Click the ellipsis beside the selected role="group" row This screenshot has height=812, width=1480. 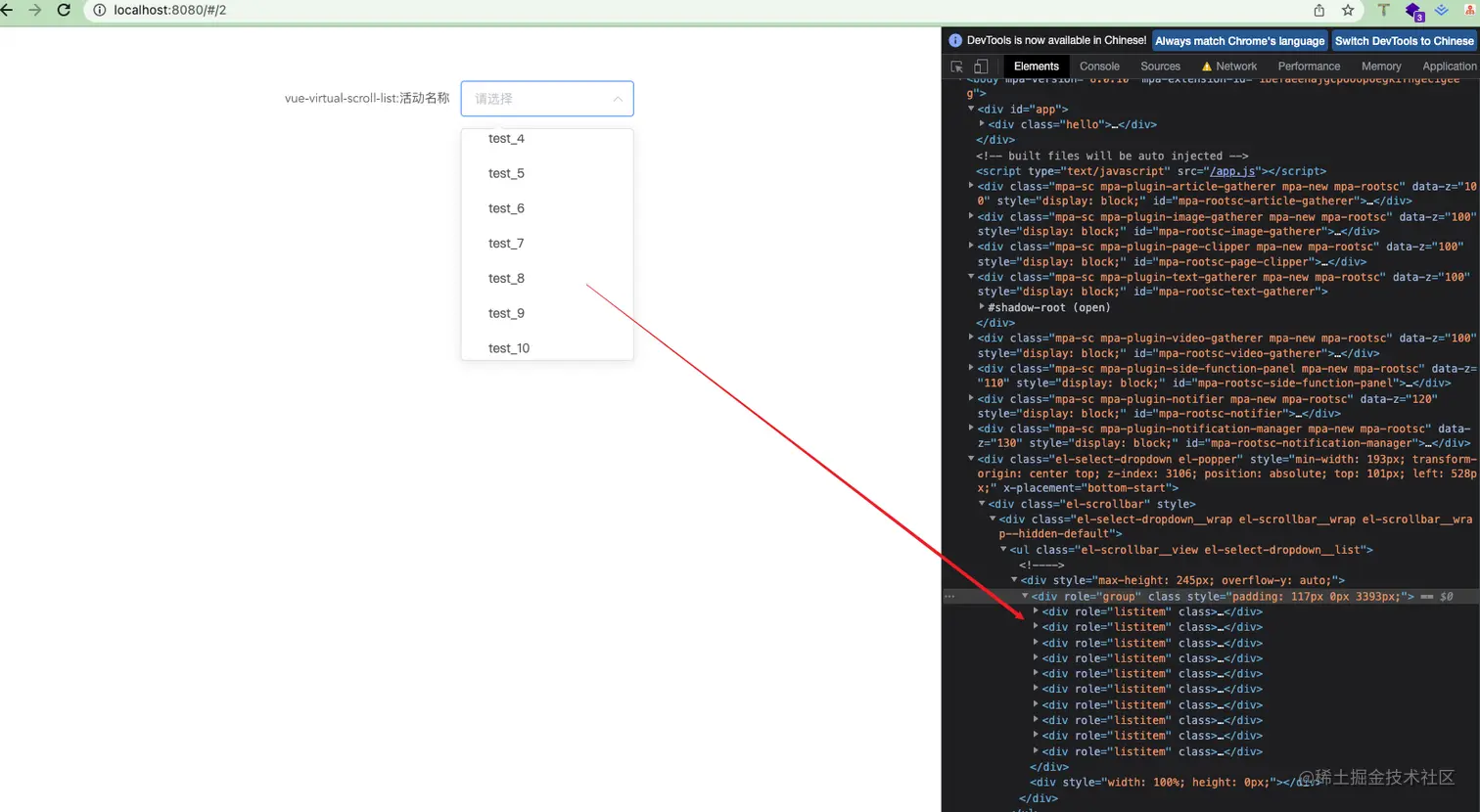click(x=949, y=596)
